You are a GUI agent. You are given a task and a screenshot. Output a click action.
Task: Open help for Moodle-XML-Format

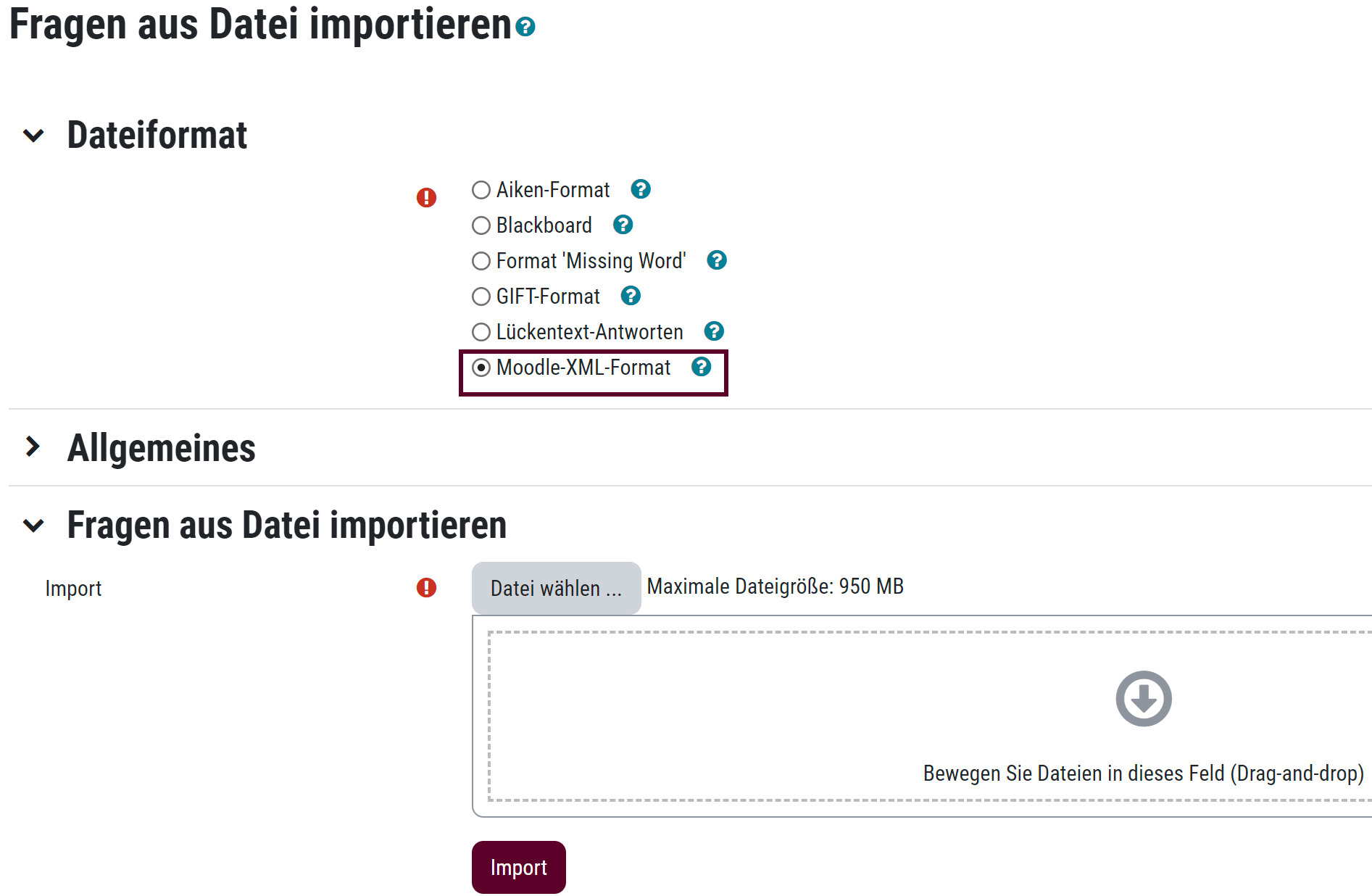point(702,367)
